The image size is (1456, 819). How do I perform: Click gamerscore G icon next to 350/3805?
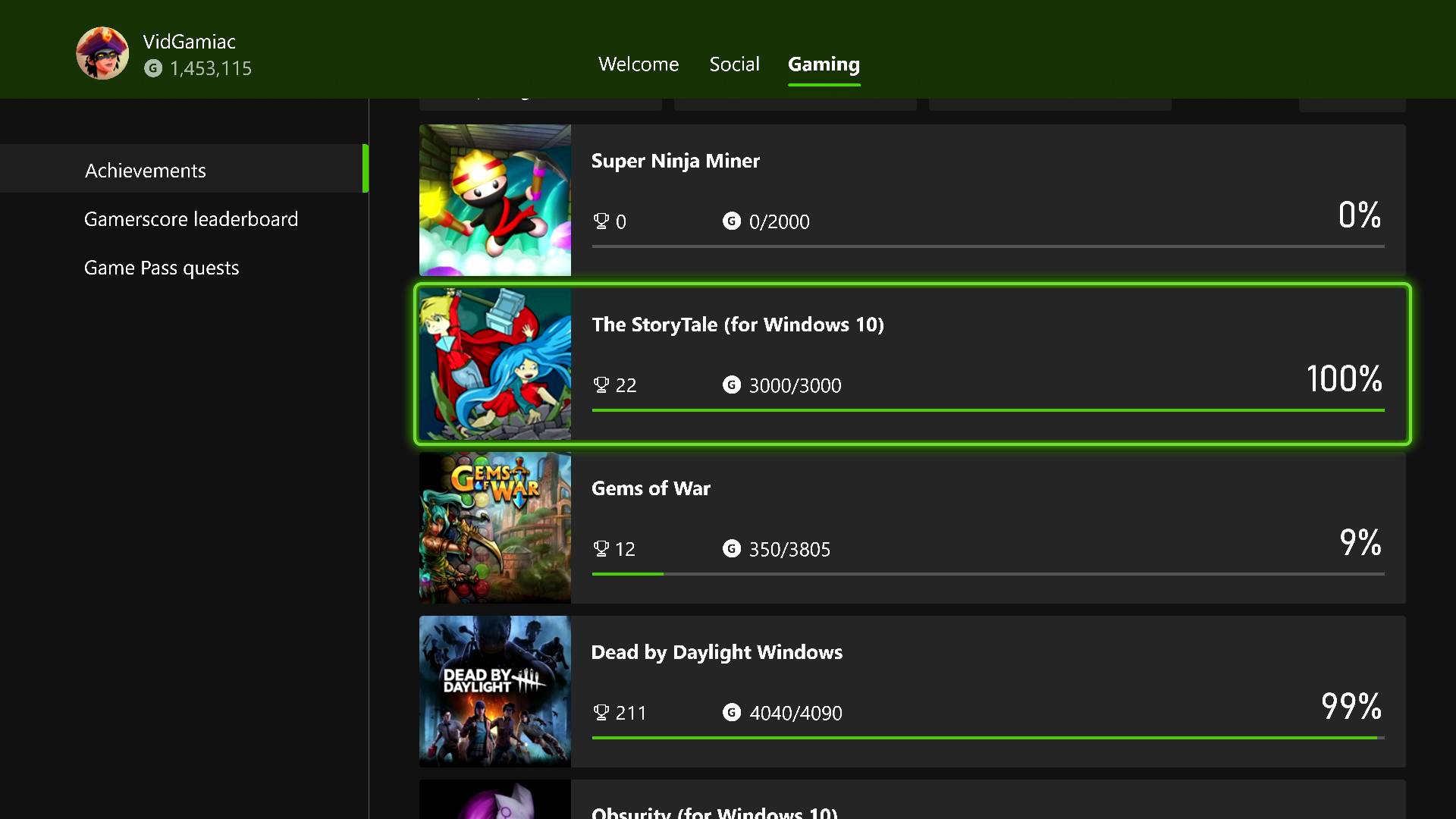click(731, 548)
